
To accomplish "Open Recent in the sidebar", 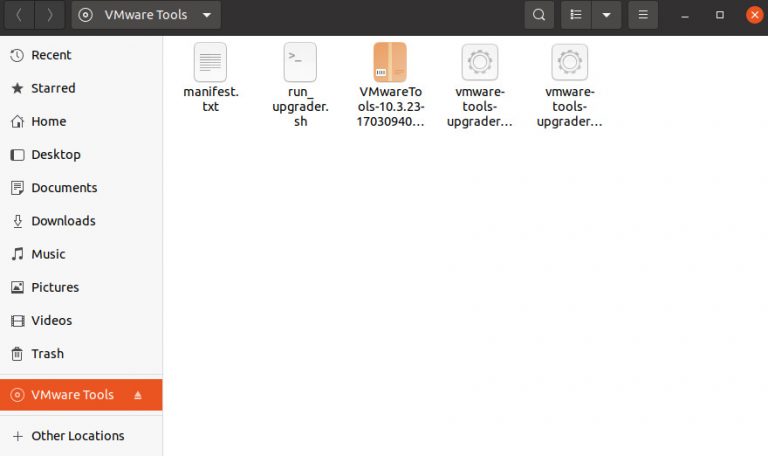I will coord(51,55).
